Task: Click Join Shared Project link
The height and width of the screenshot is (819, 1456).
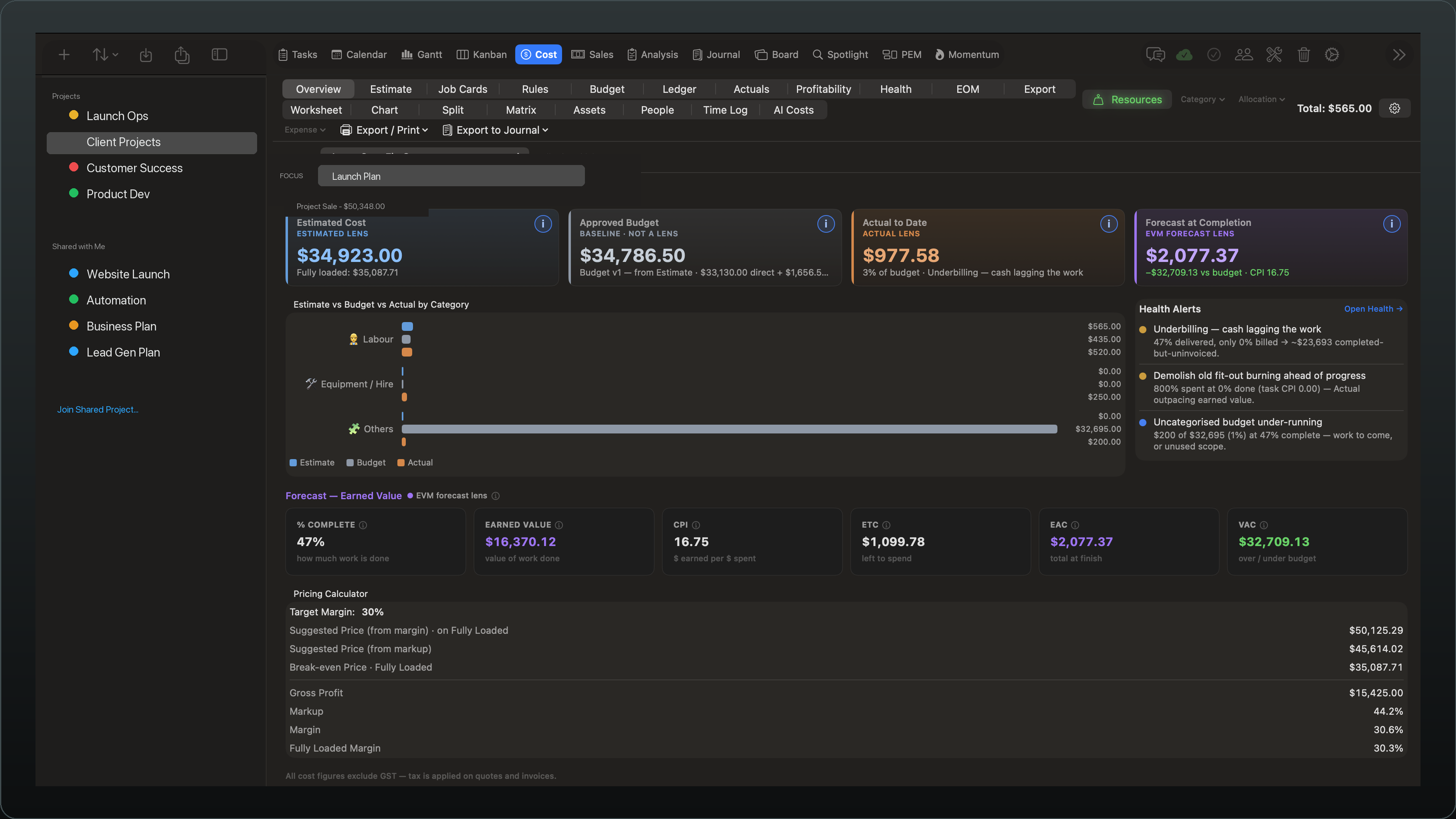Action: tap(97, 410)
